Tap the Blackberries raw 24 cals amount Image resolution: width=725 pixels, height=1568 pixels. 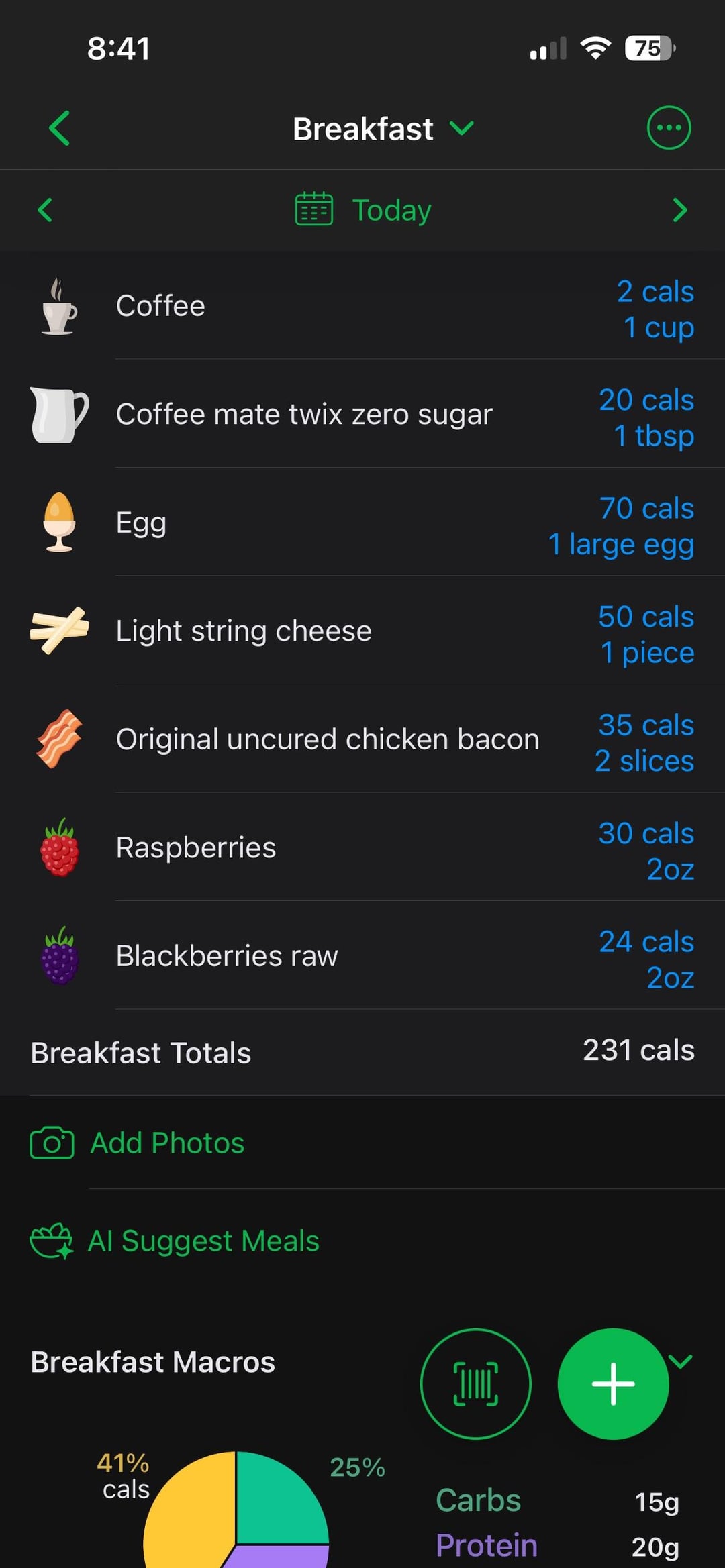(646, 941)
